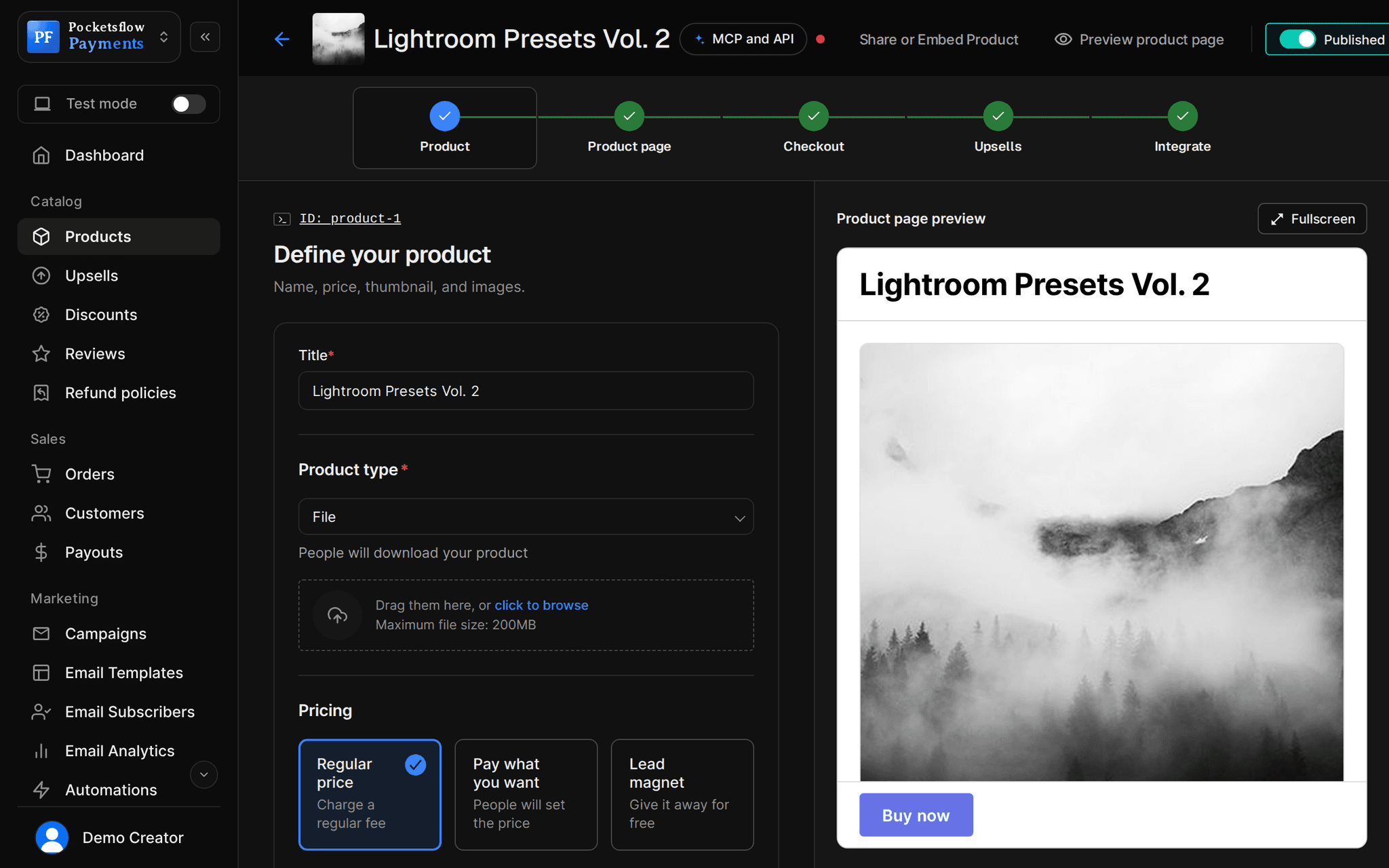Click the Orders cart icon

41,474
